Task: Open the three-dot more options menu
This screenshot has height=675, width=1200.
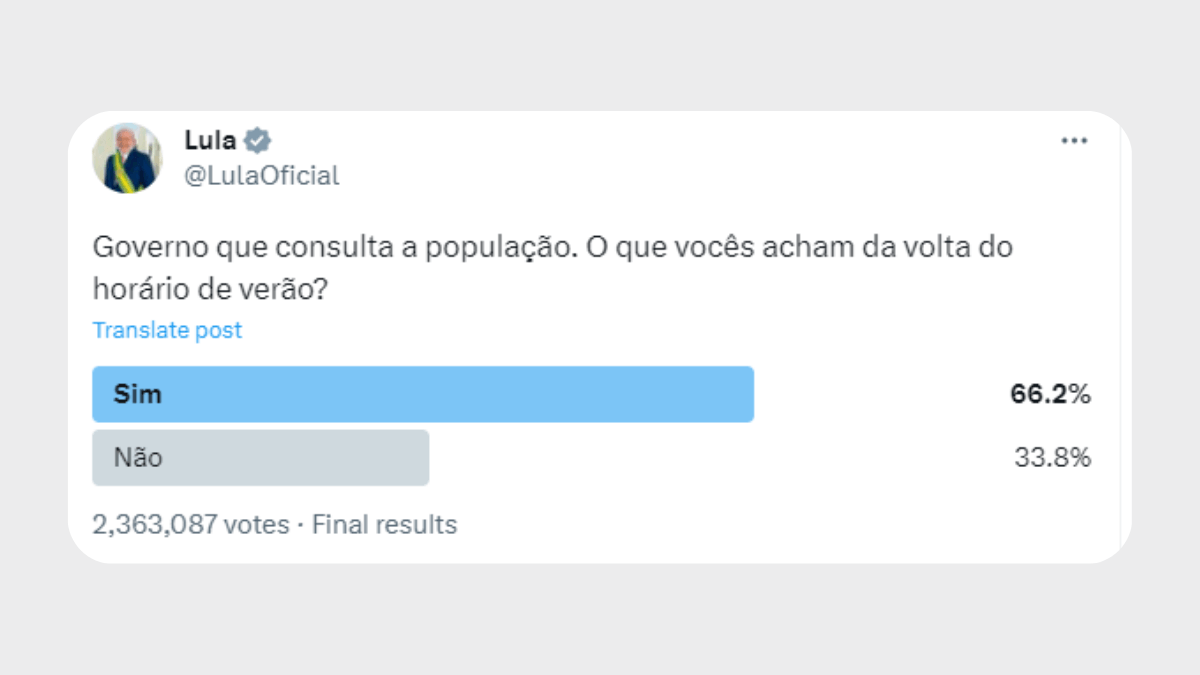Action: pos(1074,141)
